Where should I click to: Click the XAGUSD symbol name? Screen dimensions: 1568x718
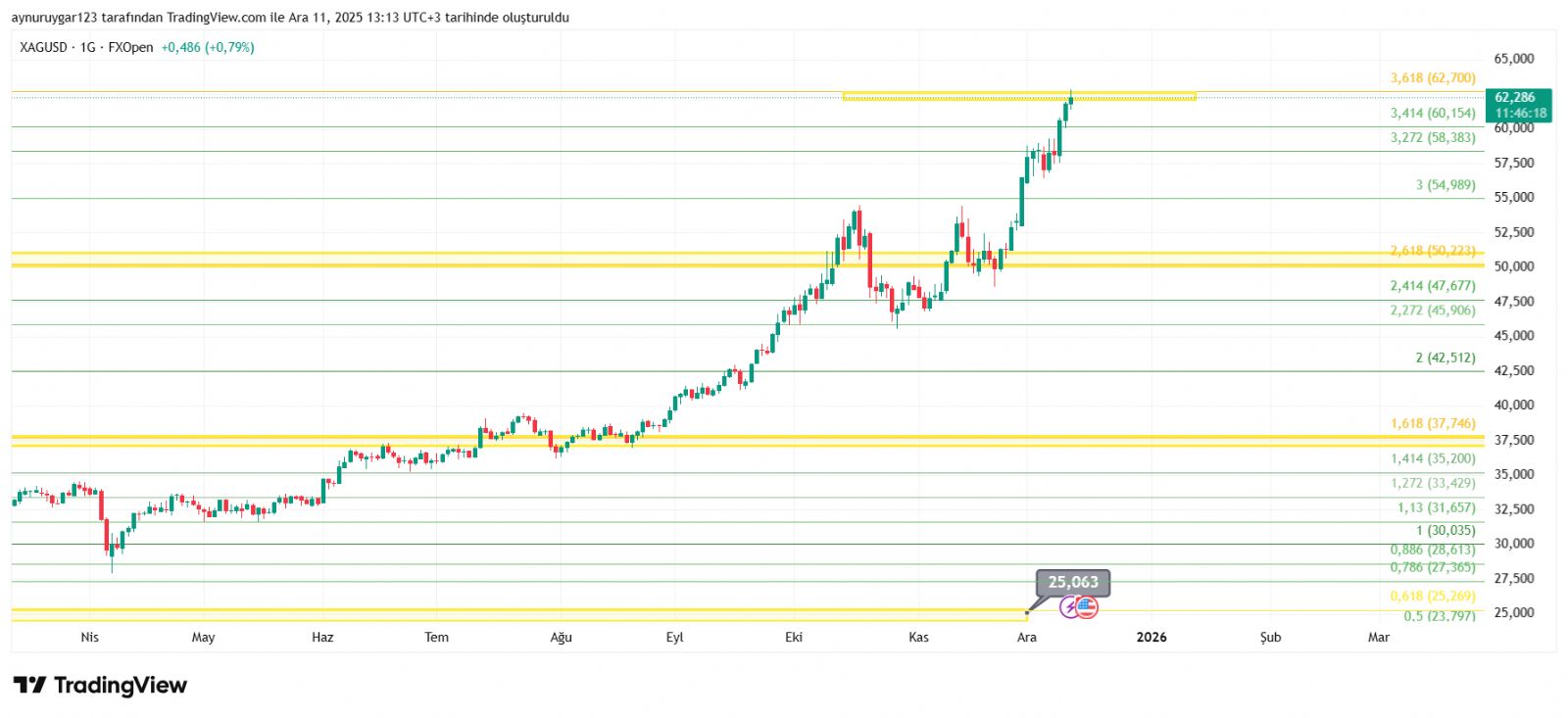(44, 47)
